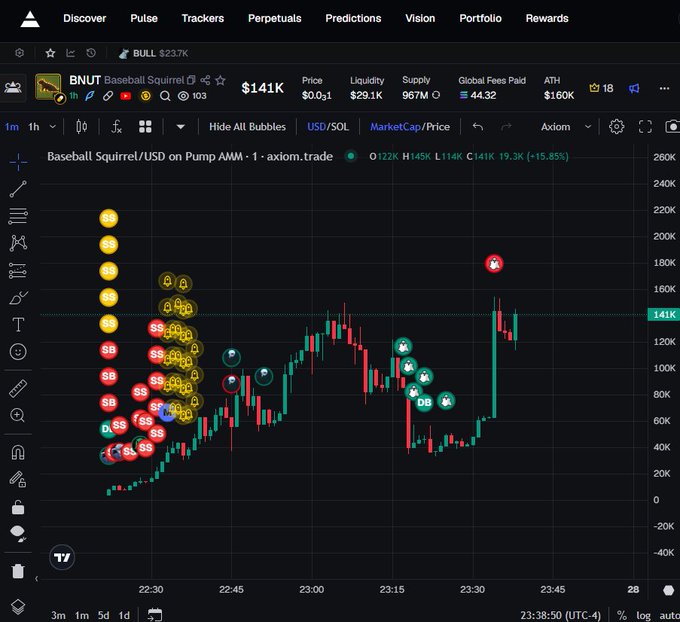Image resolution: width=680 pixels, height=622 pixels.
Task: Open the Axiom chart source dropdown
Action: click(566, 127)
